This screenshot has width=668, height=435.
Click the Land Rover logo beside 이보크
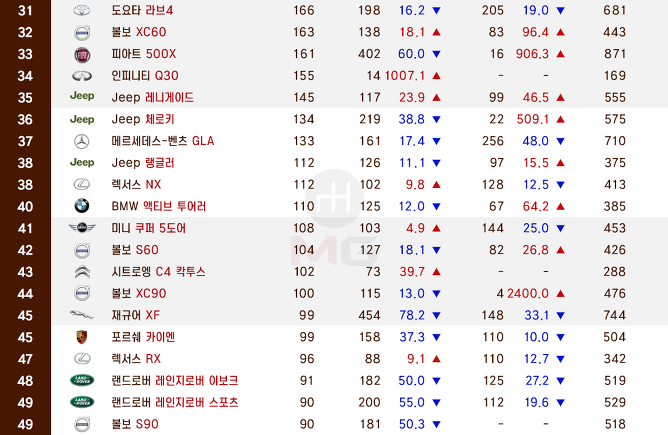[x=82, y=380]
